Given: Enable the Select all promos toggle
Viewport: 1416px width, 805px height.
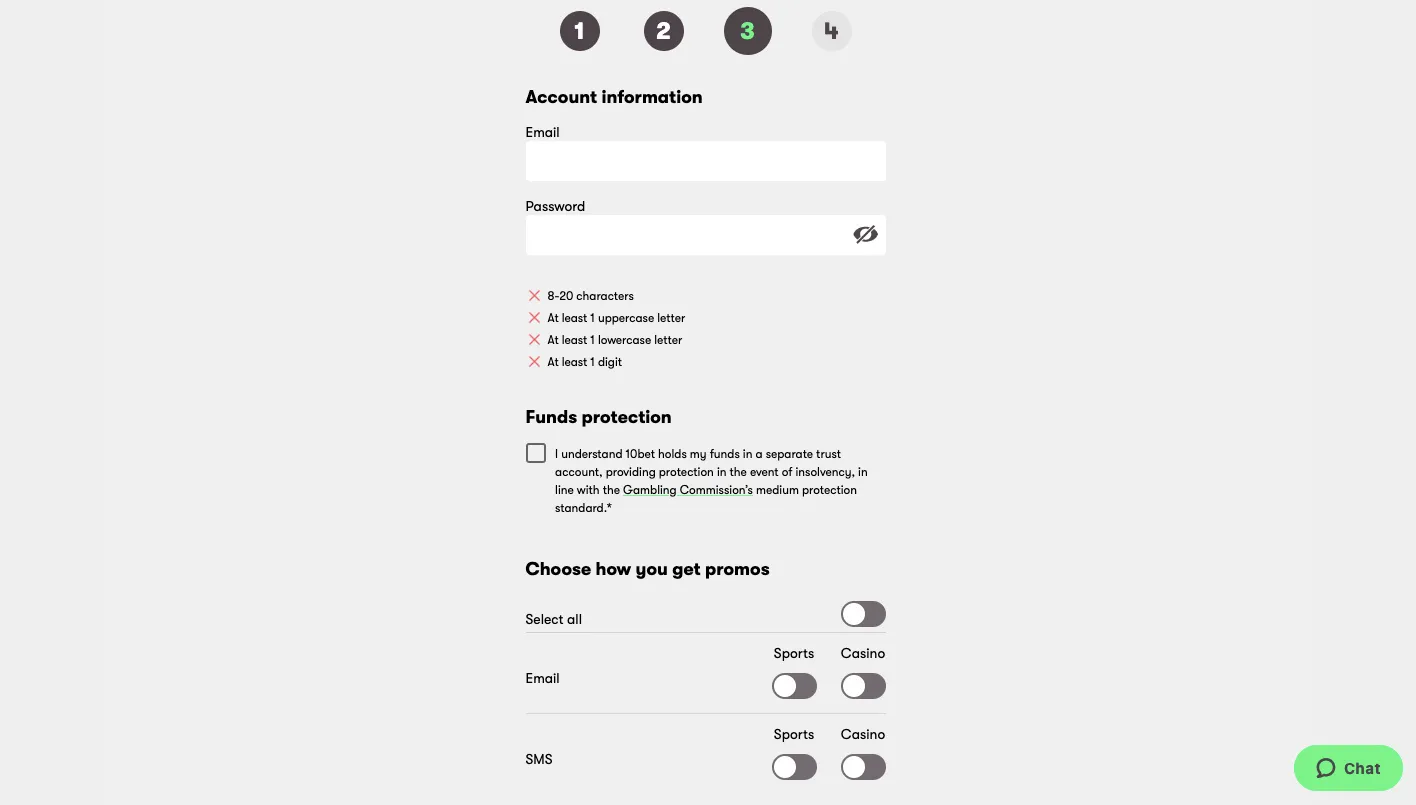Looking at the screenshot, I should 863,614.
